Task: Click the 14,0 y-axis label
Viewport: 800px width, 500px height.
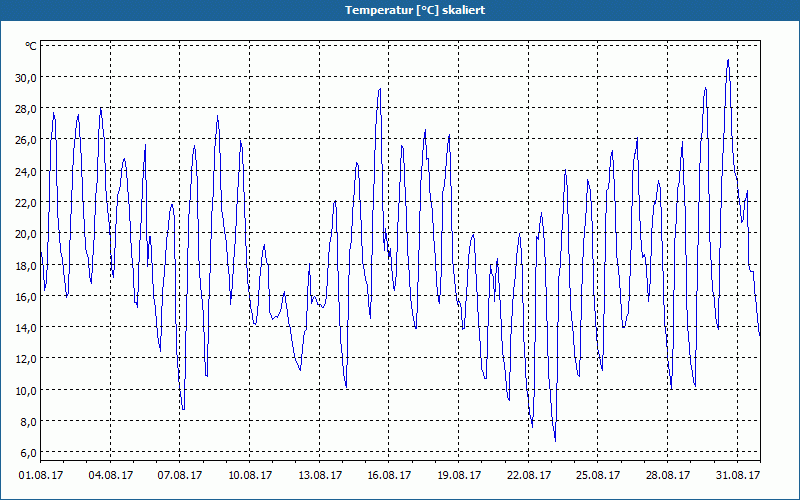Action: click(x=26, y=328)
